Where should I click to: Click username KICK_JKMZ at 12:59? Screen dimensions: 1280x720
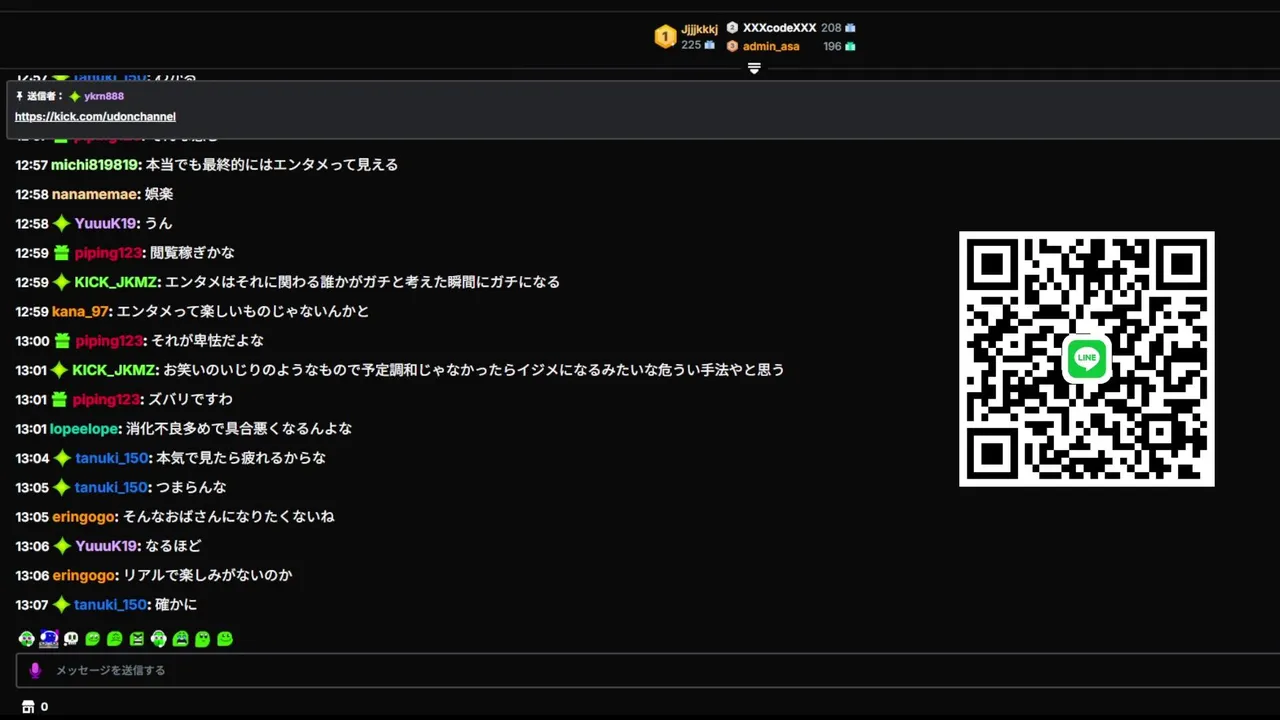116,282
